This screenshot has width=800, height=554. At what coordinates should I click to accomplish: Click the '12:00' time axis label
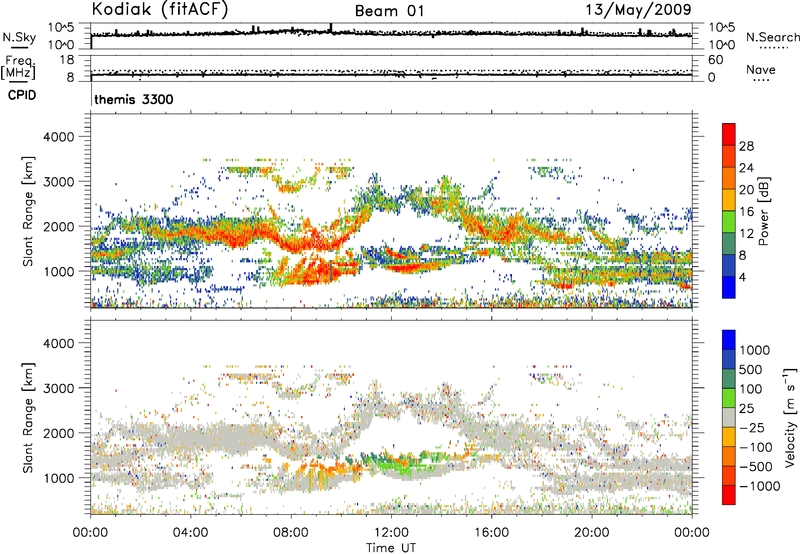(x=391, y=533)
